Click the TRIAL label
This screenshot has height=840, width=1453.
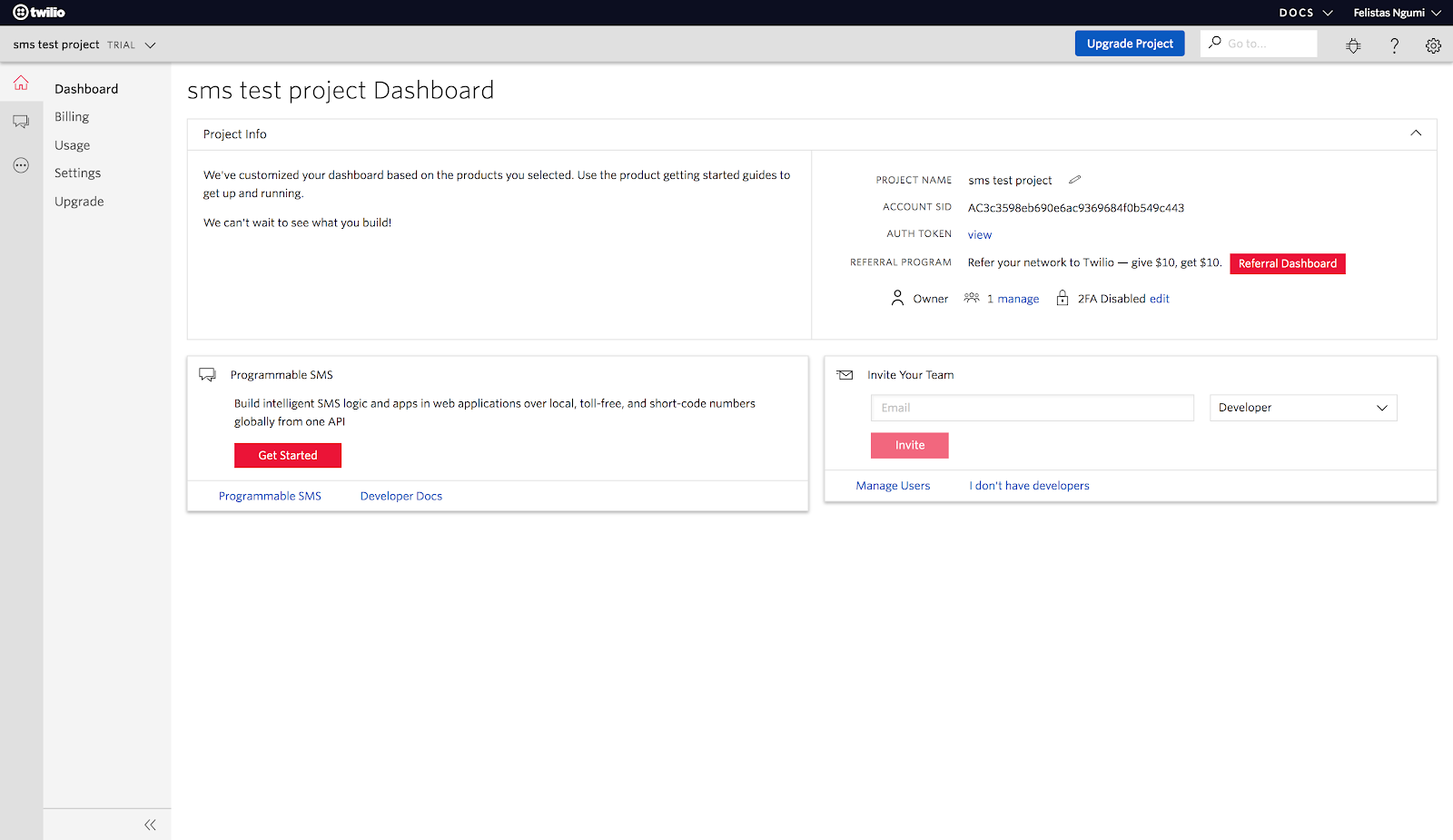[x=121, y=45]
